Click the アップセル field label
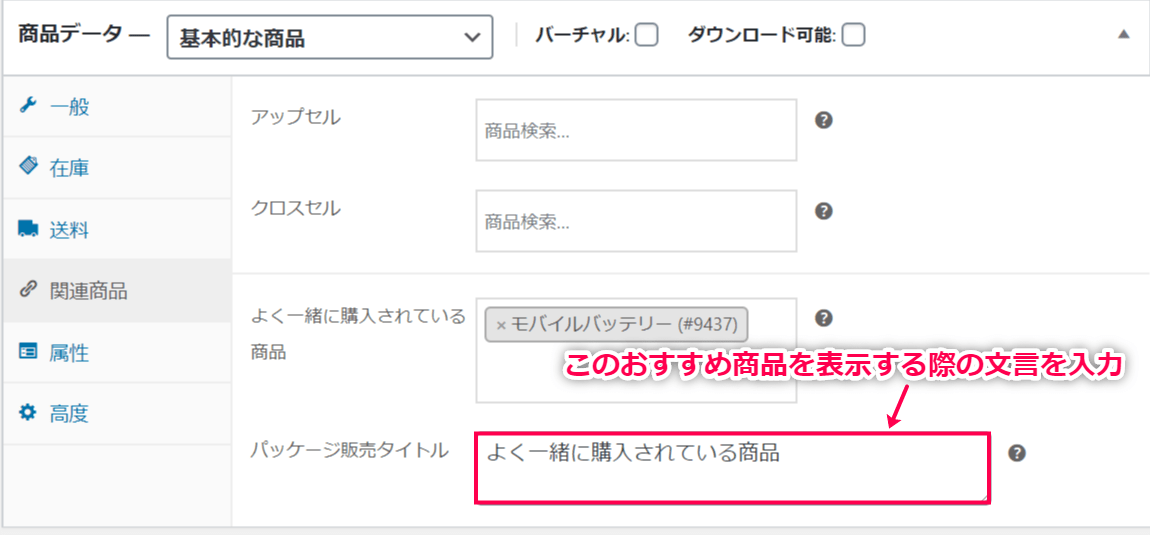1150x535 pixels. pos(295,117)
